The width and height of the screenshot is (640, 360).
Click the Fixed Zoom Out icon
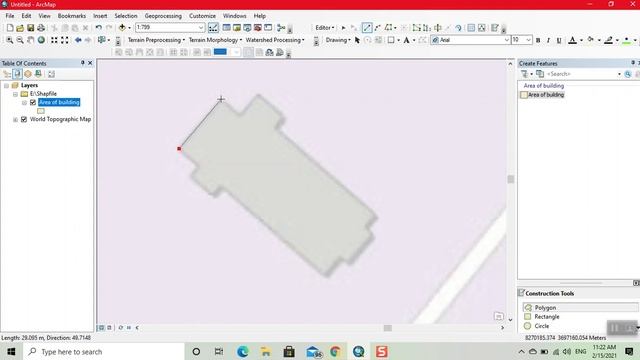pos(64,40)
